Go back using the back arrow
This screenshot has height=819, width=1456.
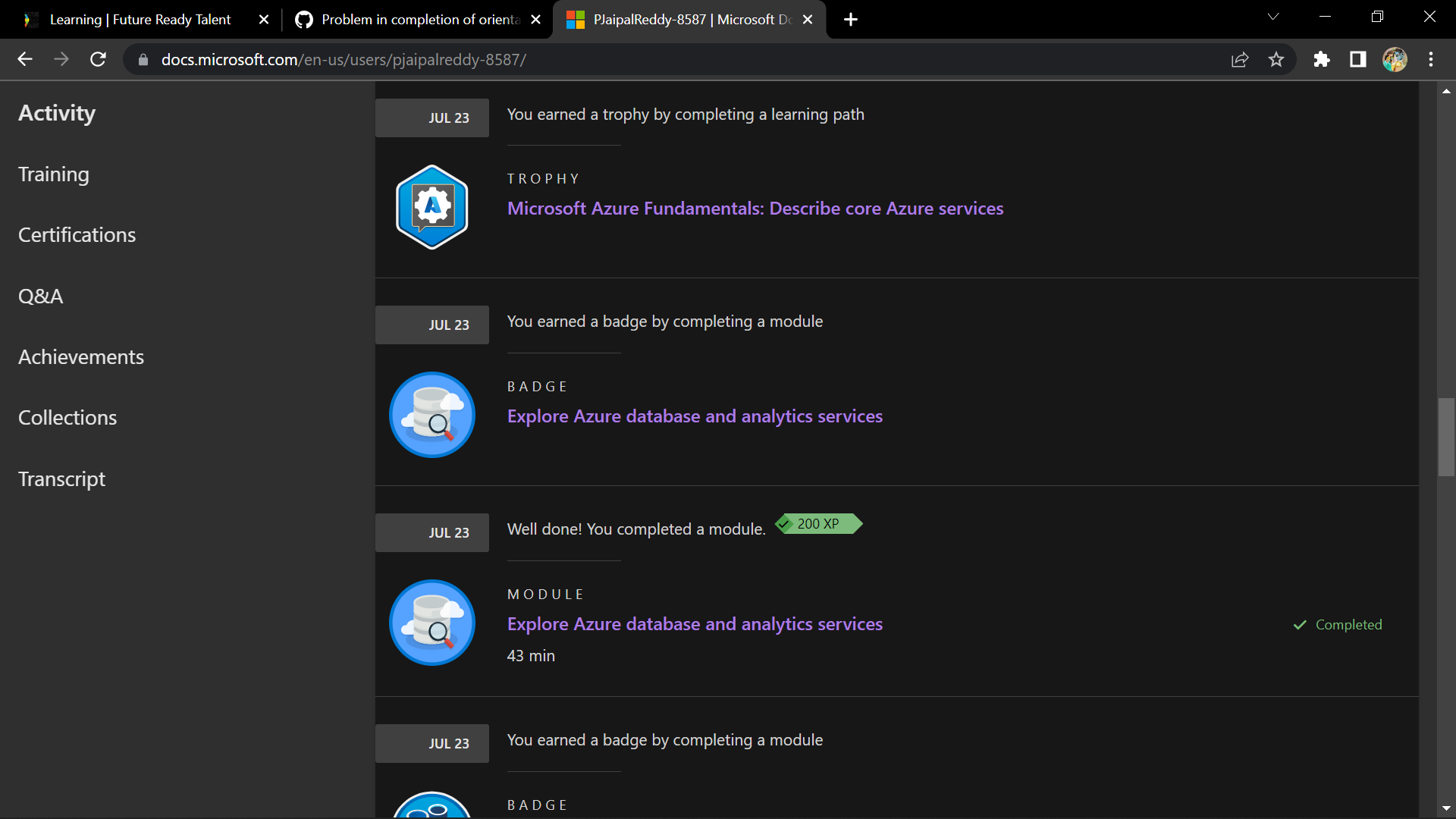25,59
